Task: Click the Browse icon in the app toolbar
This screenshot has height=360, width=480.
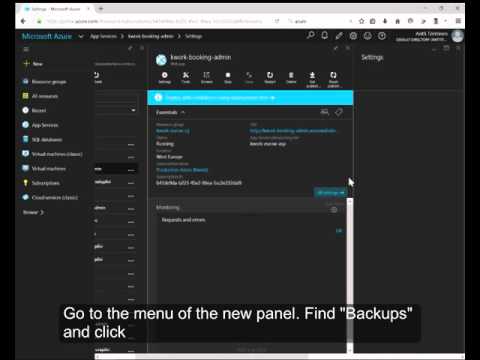Action: point(207,77)
